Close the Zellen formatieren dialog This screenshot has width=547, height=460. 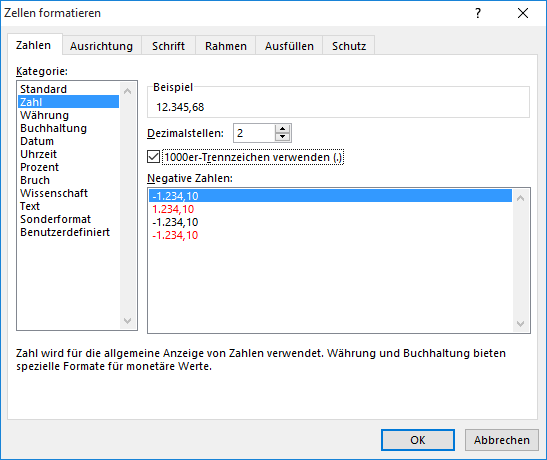coord(523,13)
